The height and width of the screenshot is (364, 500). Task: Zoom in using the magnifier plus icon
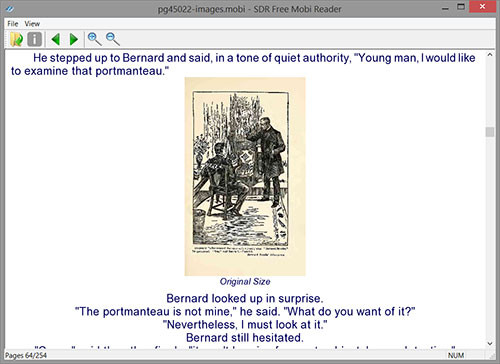coord(94,39)
